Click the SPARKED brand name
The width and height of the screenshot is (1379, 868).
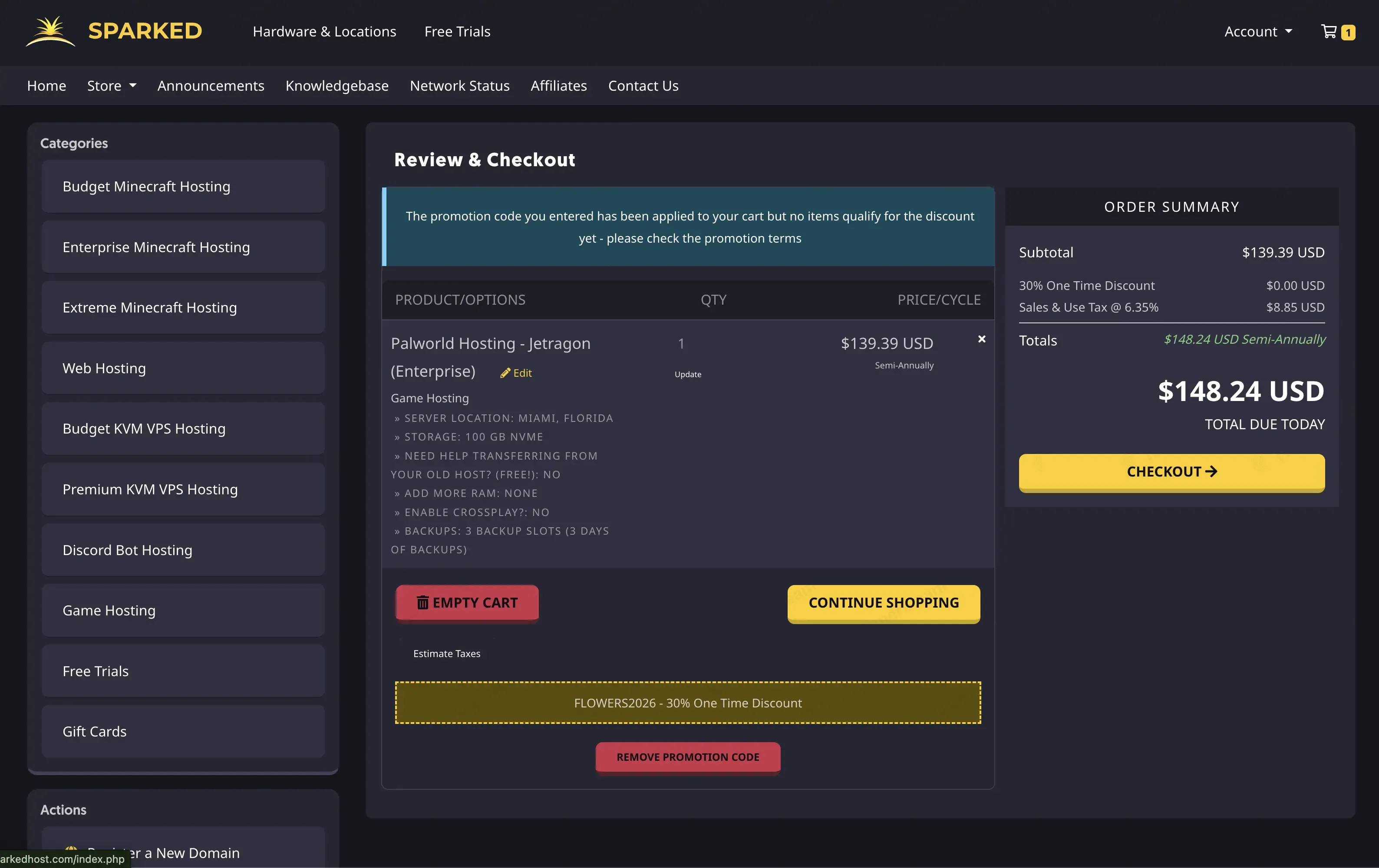145,31
